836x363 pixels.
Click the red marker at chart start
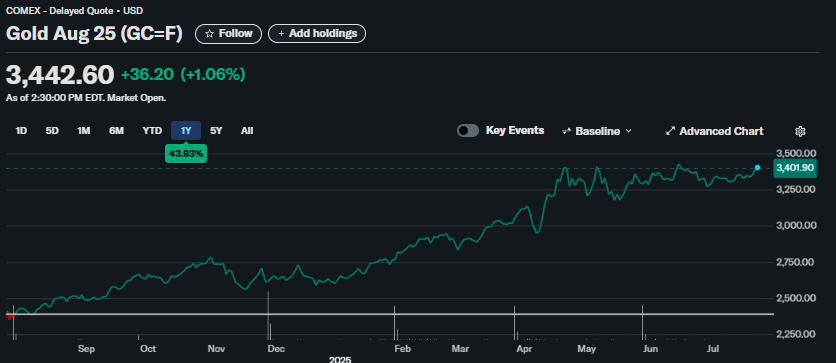click(x=10, y=317)
